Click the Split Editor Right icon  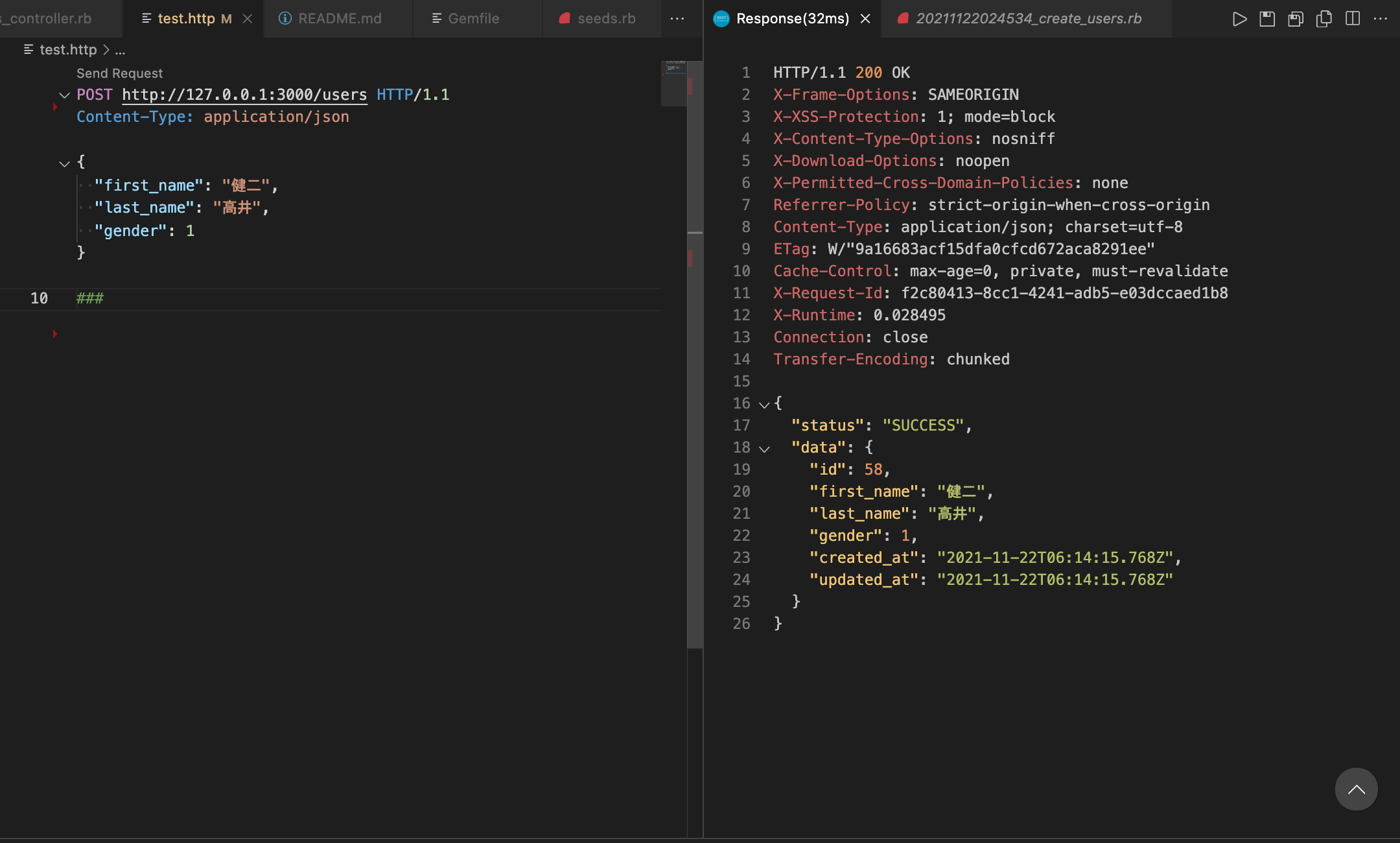[x=1353, y=19]
